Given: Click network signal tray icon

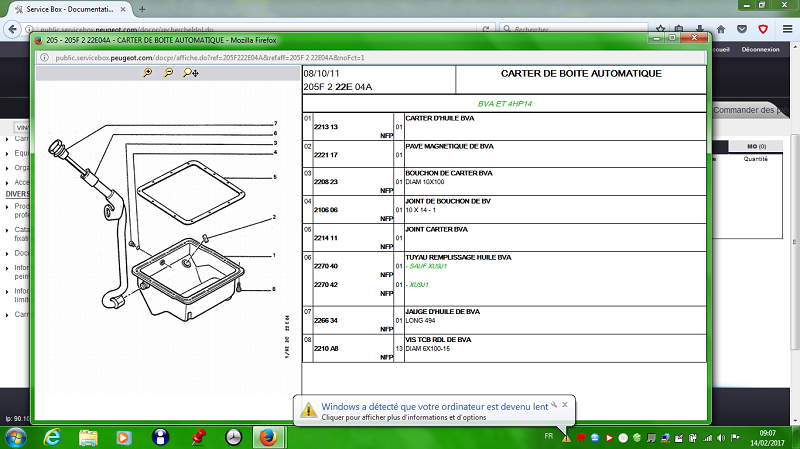Looking at the screenshot, I should [707, 438].
